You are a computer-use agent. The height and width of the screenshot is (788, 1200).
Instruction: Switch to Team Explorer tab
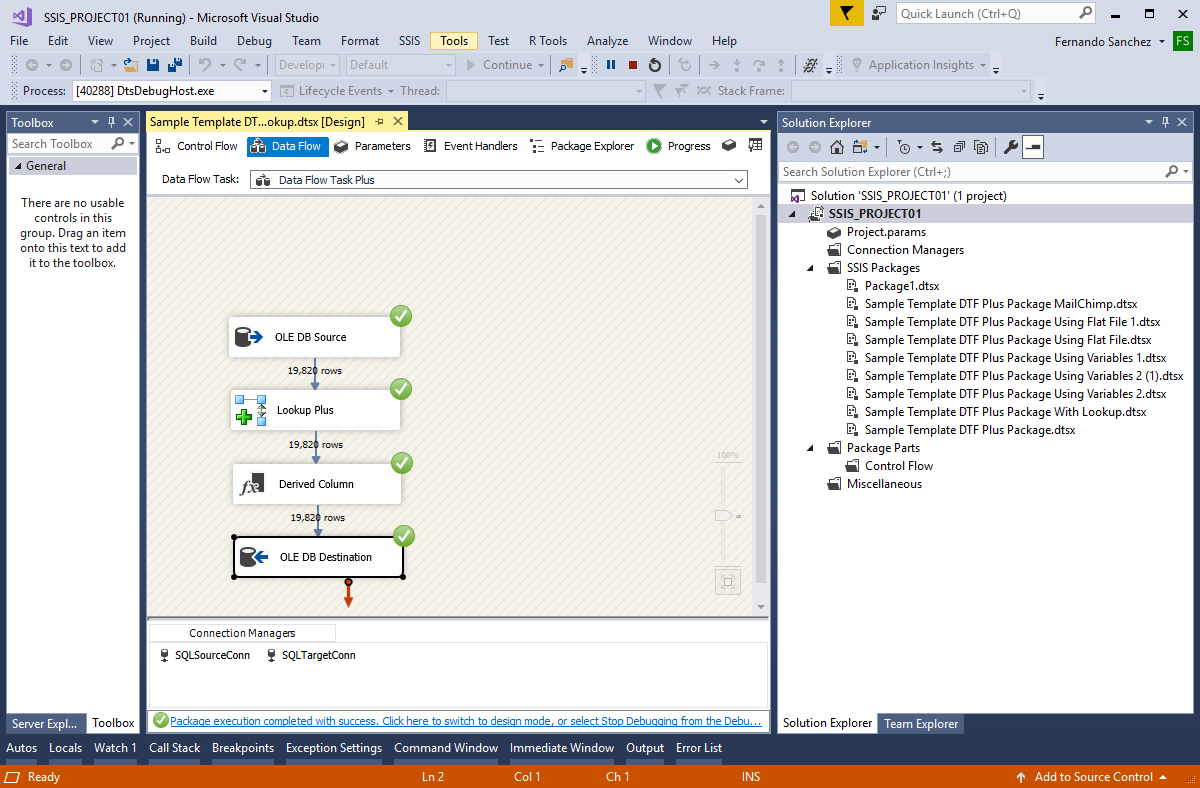921,723
